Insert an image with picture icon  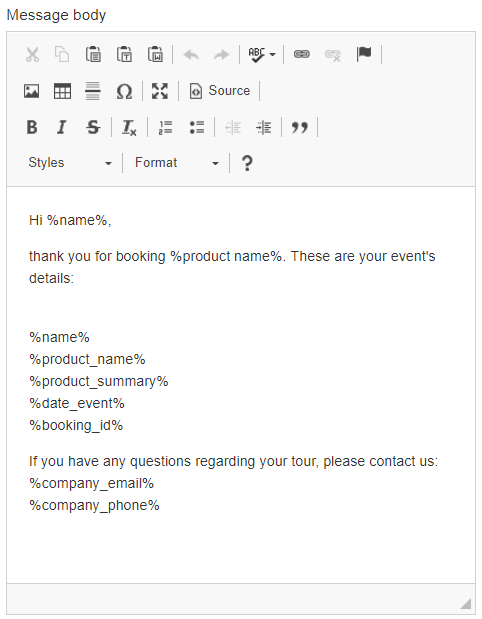pyautogui.click(x=32, y=91)
